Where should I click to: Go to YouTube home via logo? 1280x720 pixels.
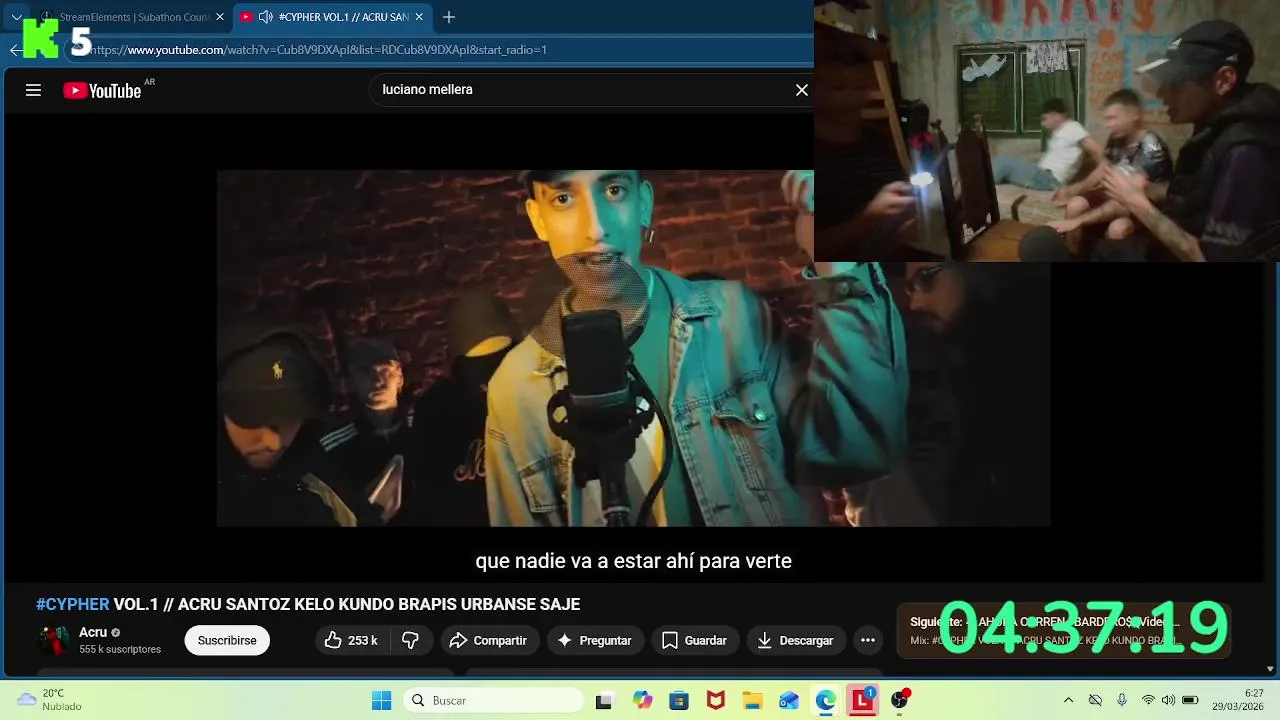point(102,90)
